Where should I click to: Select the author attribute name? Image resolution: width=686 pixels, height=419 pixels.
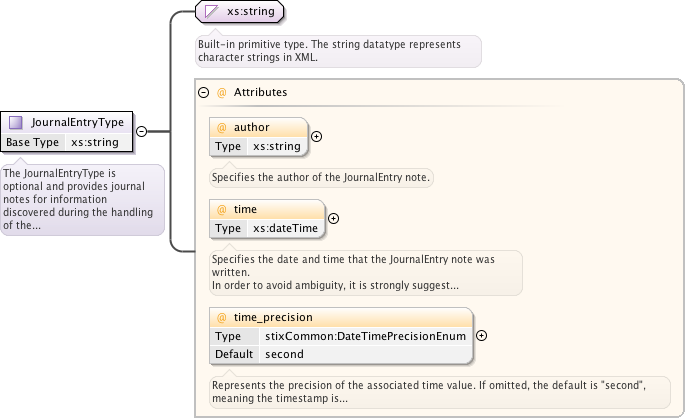coord(252,128)
